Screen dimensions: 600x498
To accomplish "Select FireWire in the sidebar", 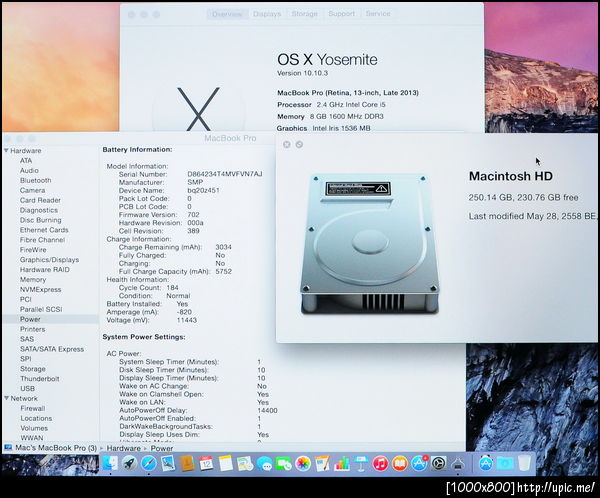I will click(x=33, y=250).
